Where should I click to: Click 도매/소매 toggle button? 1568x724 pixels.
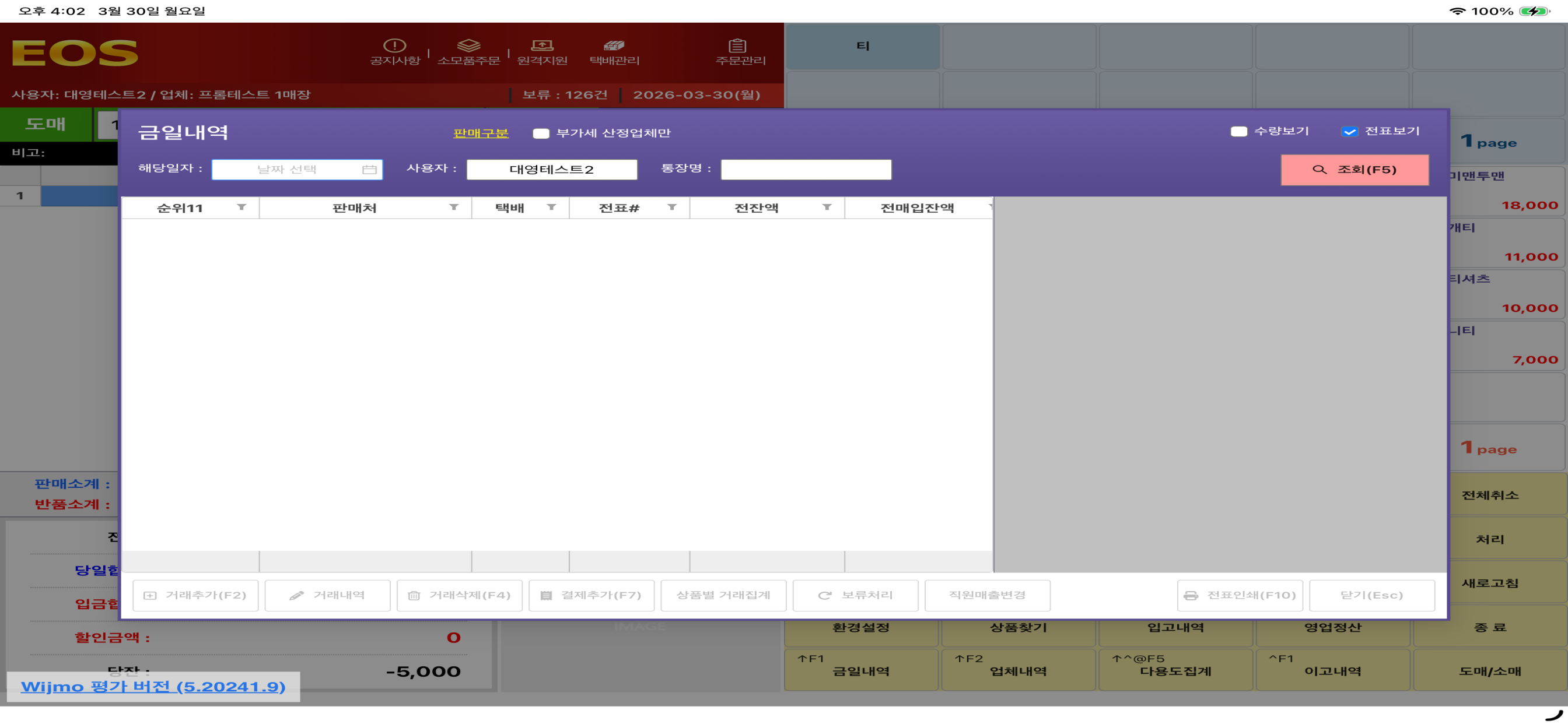[1490, 671]
